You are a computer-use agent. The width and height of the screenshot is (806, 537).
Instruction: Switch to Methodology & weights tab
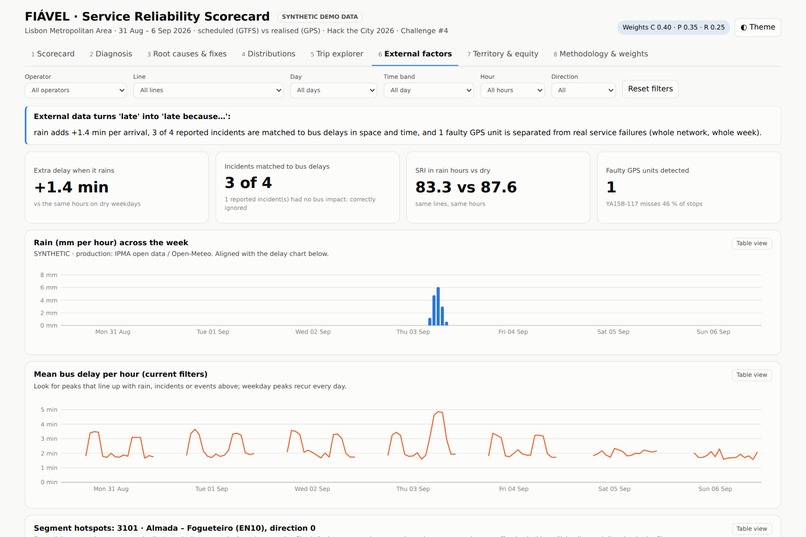[x=601, y=54]
